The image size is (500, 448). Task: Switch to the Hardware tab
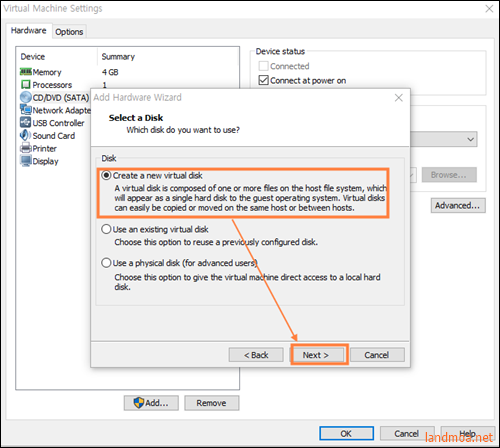click(29, 30)
